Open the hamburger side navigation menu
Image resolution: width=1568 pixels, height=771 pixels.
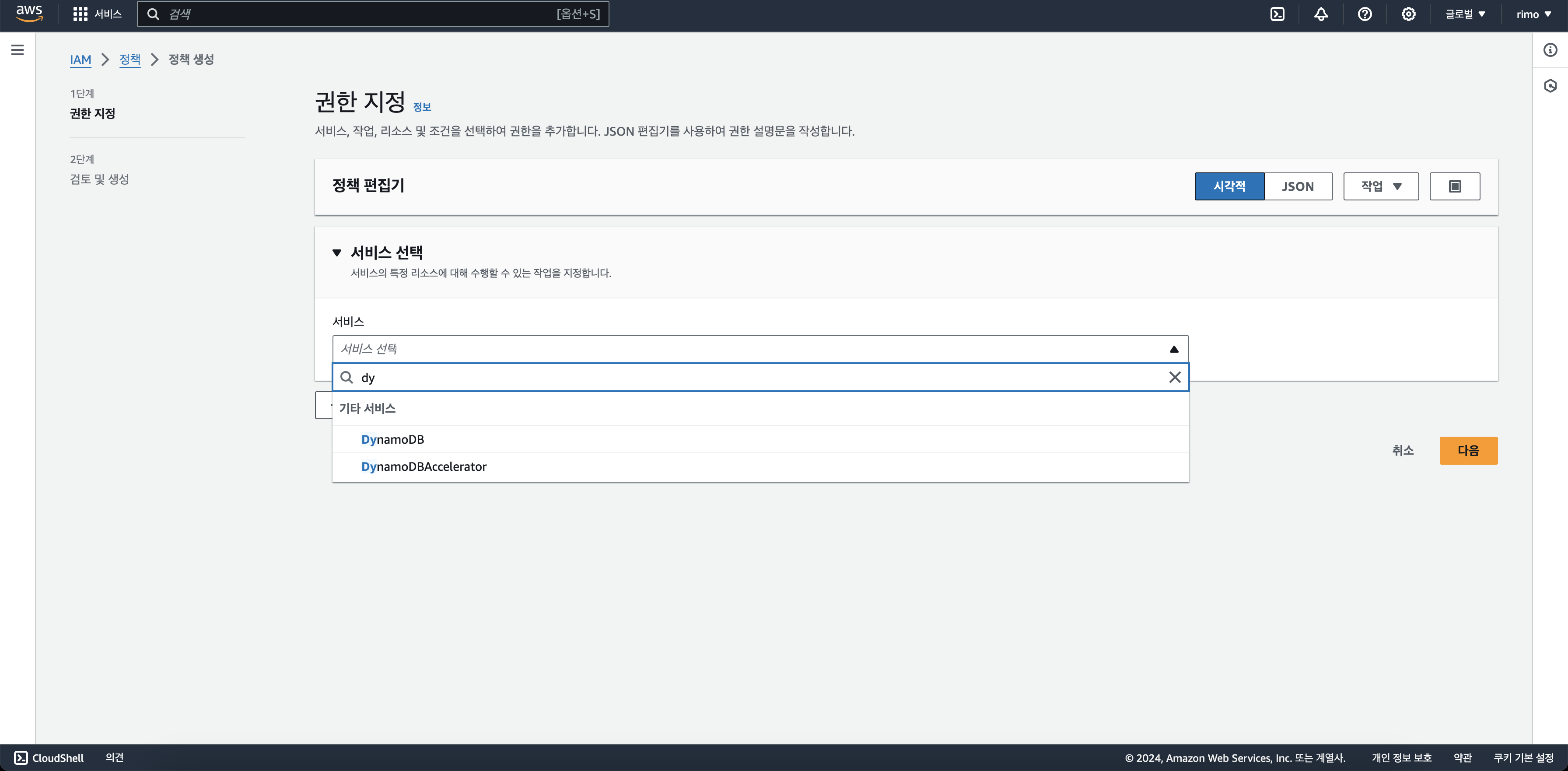(17, 50)
